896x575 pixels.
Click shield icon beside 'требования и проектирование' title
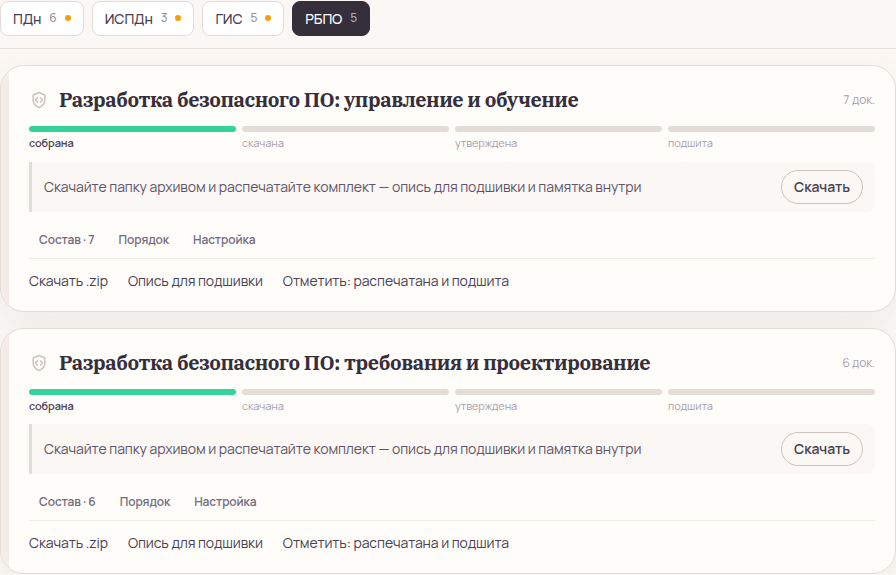tap(39, 363)
